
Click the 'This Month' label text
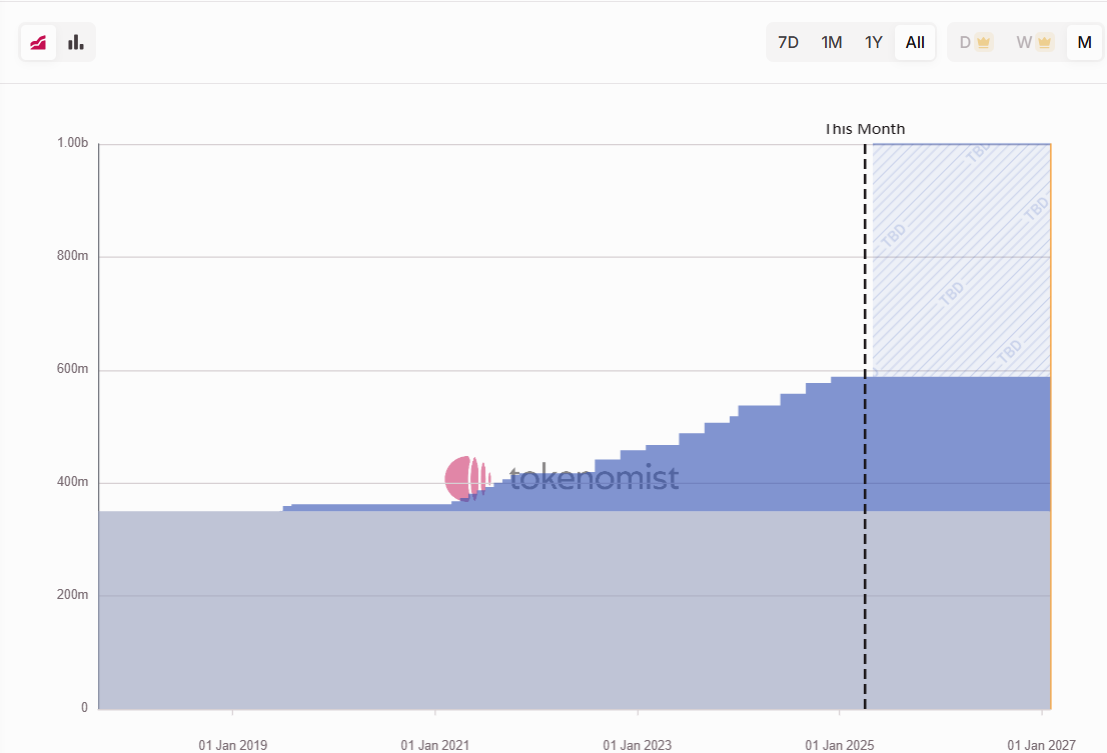click(x=865, y=129)
